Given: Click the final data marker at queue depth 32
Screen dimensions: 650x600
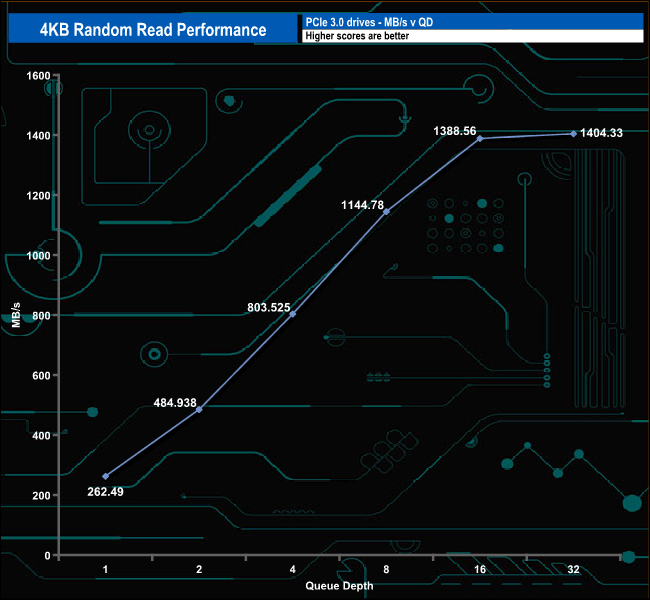Looking at the screenshot, I should 573,133.
